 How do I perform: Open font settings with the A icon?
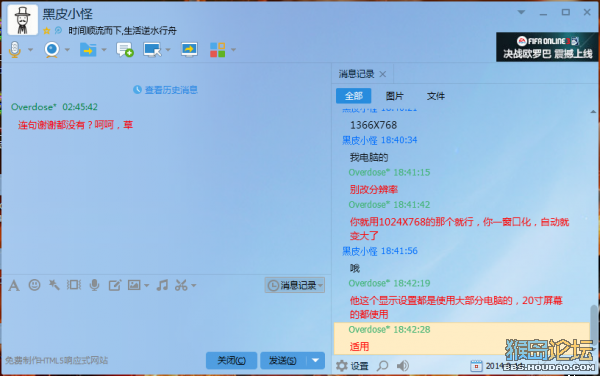click(x=14, y=285)
